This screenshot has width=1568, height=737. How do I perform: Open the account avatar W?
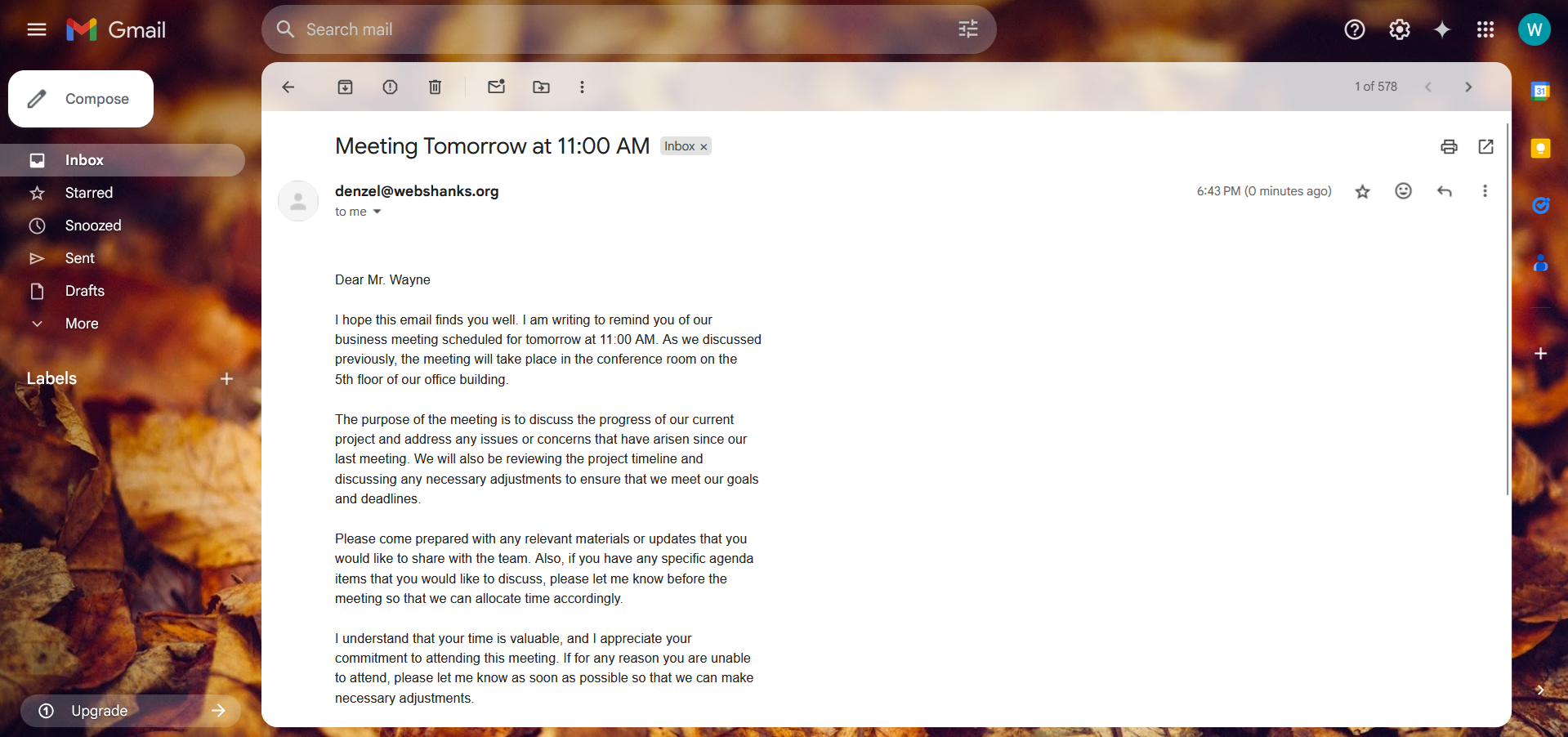[x=1534, y=30]
